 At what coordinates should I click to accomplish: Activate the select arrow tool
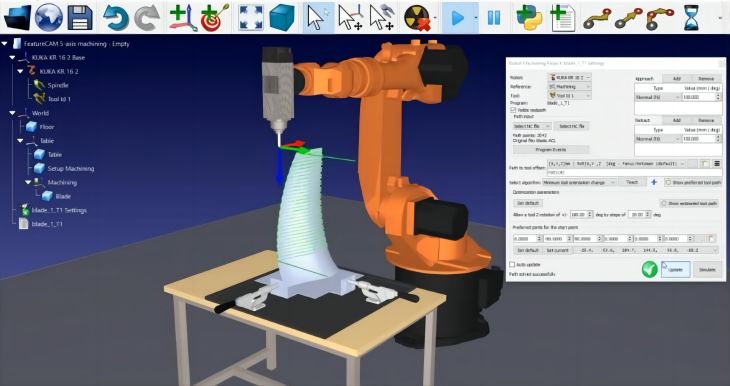(318, 18)
